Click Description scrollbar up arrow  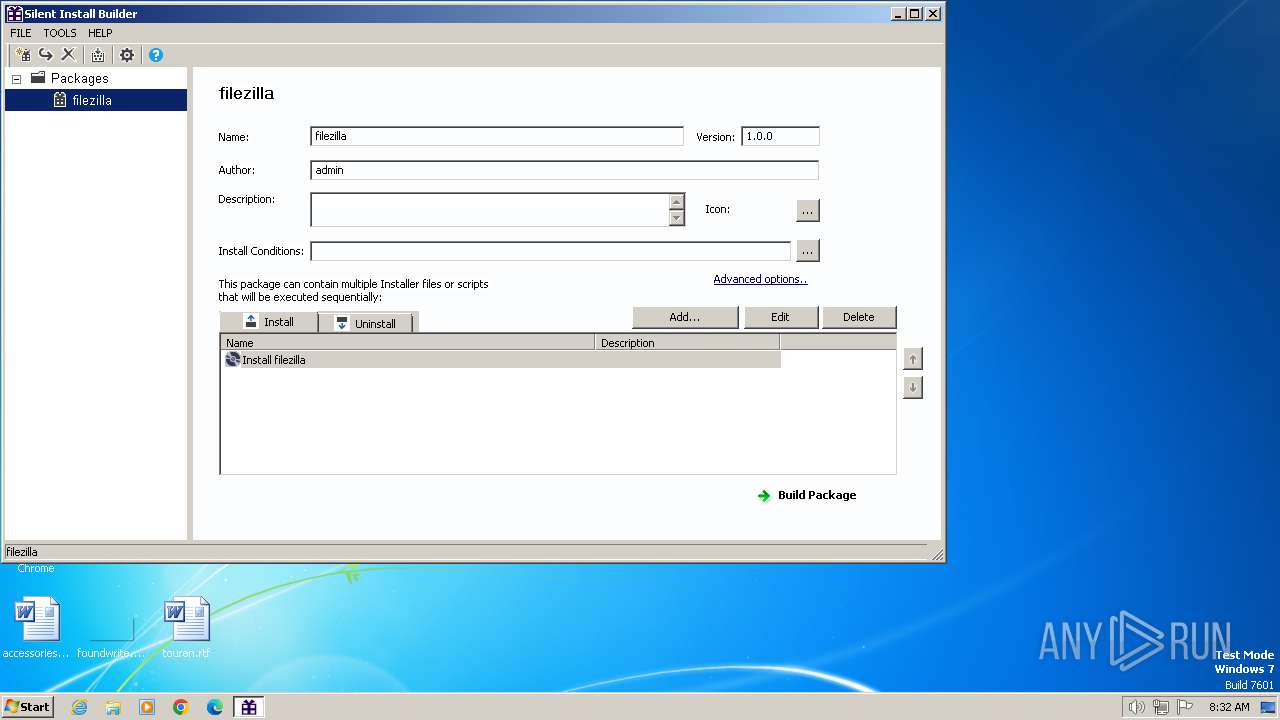677,202
